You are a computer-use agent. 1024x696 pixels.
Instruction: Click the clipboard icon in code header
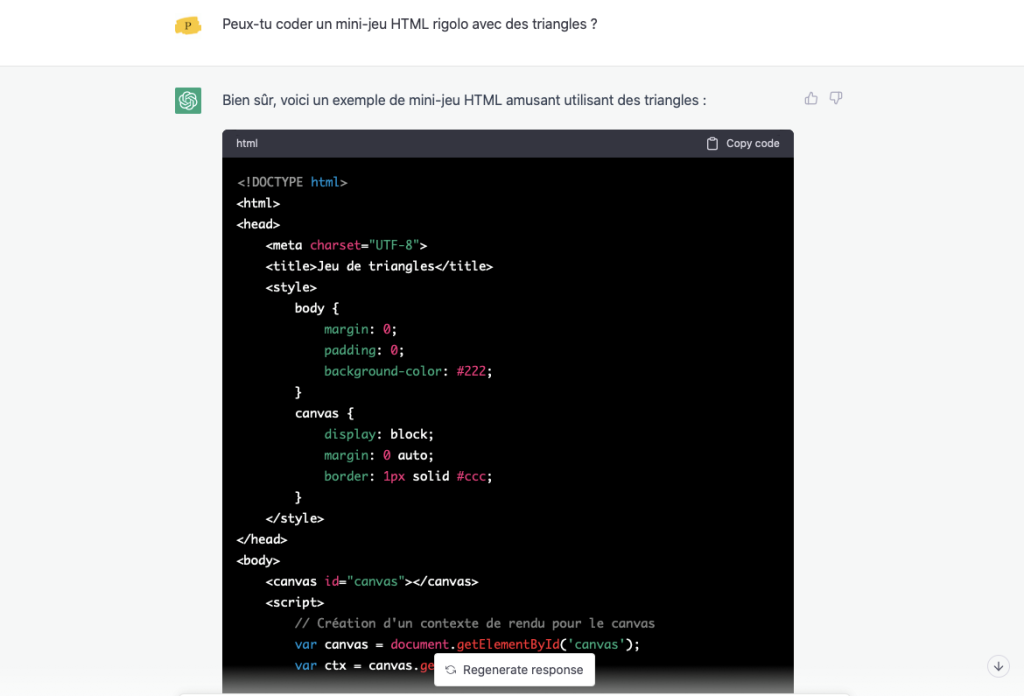point(712,144)
